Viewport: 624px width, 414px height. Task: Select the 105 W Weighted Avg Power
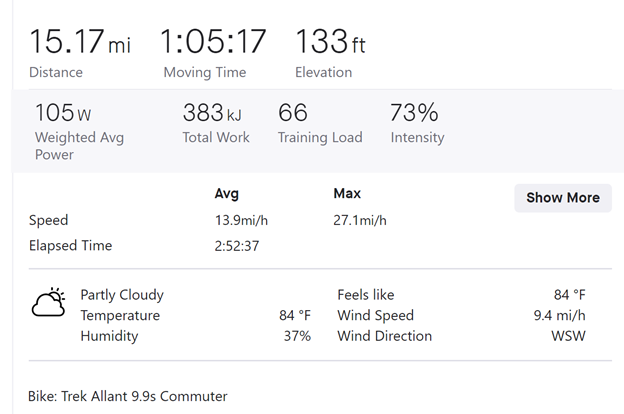(x=62, y=113)
